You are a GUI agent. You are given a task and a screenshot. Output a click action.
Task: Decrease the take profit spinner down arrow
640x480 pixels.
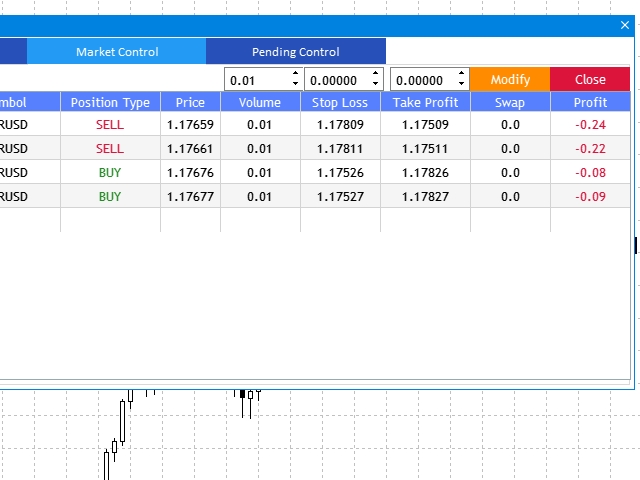[x=461, y=84]
